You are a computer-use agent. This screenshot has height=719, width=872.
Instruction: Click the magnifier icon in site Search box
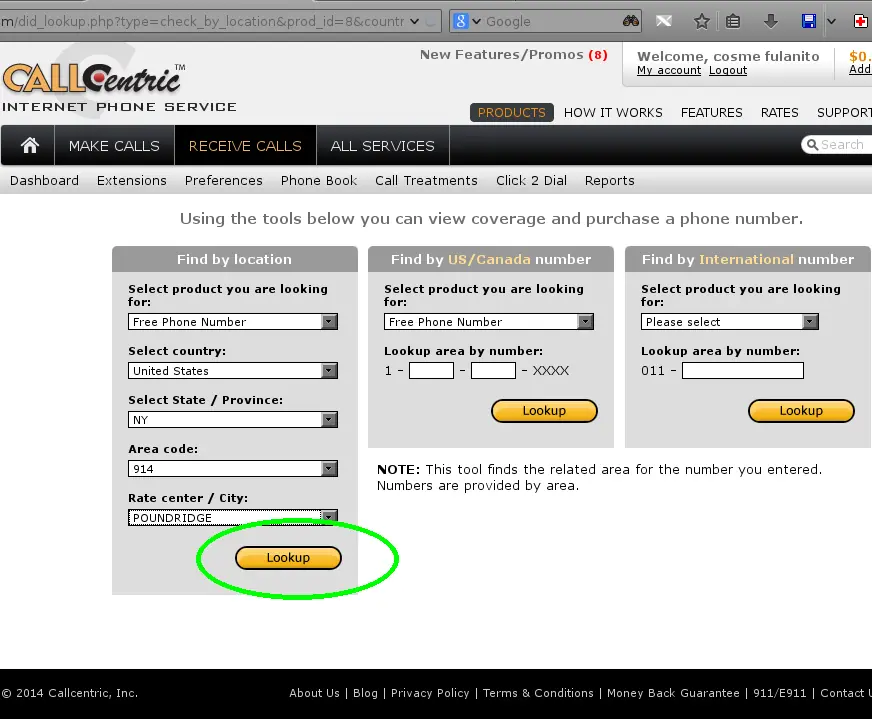tap(812, 145)
